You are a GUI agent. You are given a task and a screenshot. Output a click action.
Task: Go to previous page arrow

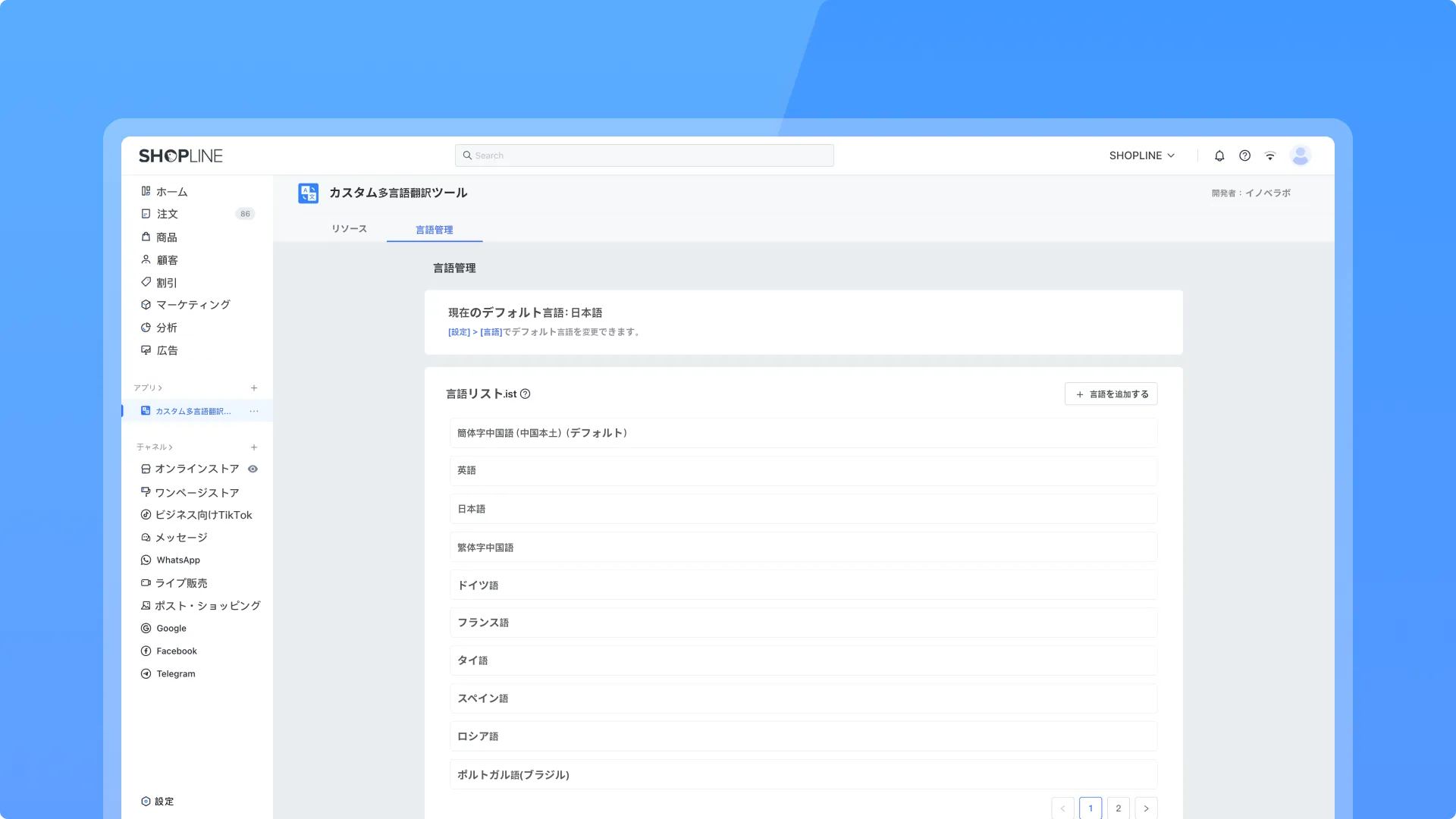coord(1062,808)
